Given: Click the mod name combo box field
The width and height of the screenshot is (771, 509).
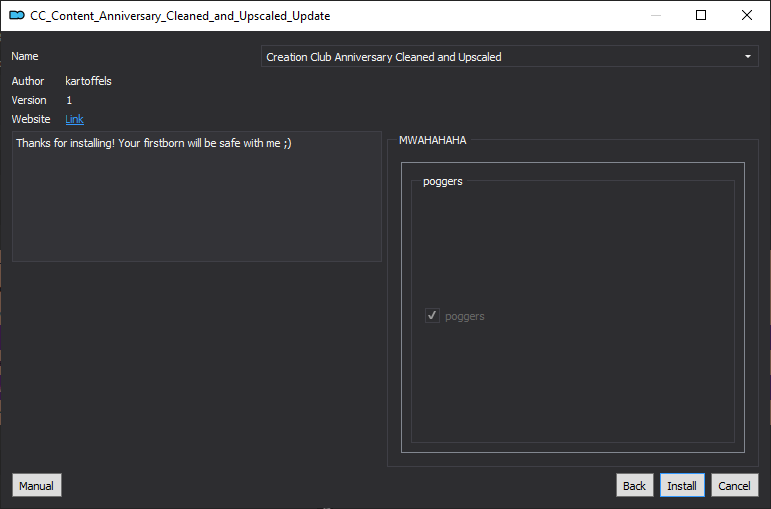Looking at the screenshot, I should (x=509, y=57).
